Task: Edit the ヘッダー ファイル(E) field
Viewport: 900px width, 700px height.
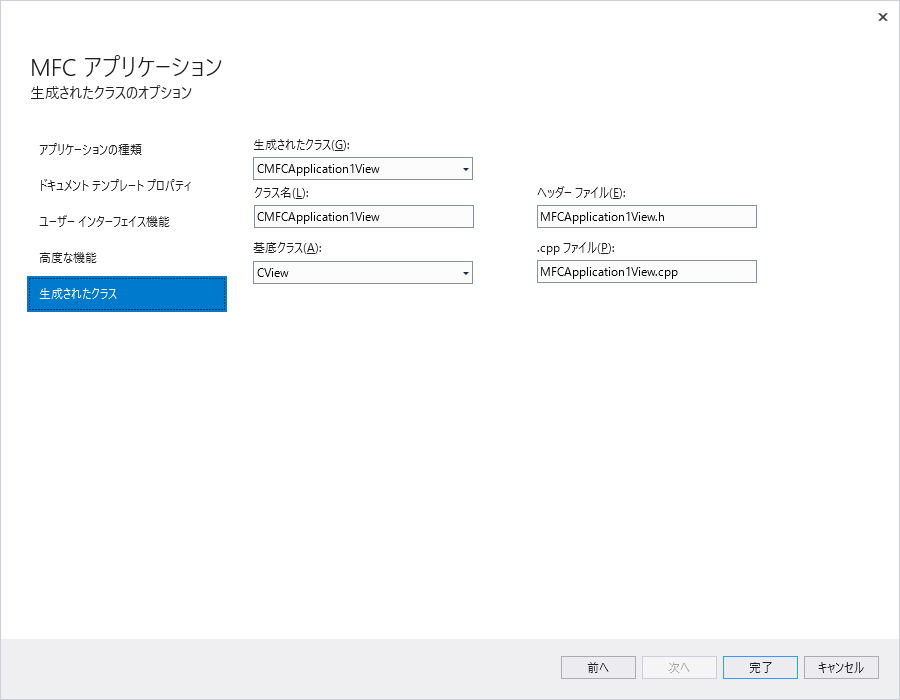Action: [x=646, y=216]
